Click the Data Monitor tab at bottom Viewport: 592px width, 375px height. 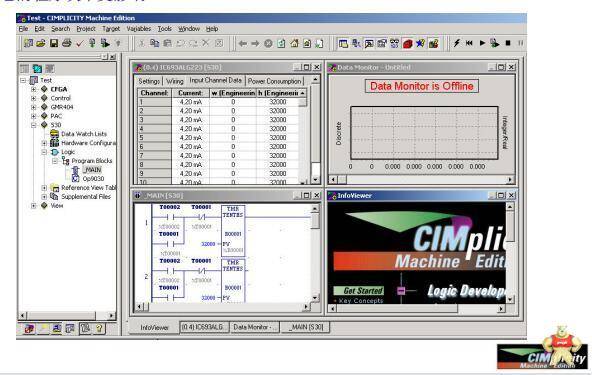[254, 327]
